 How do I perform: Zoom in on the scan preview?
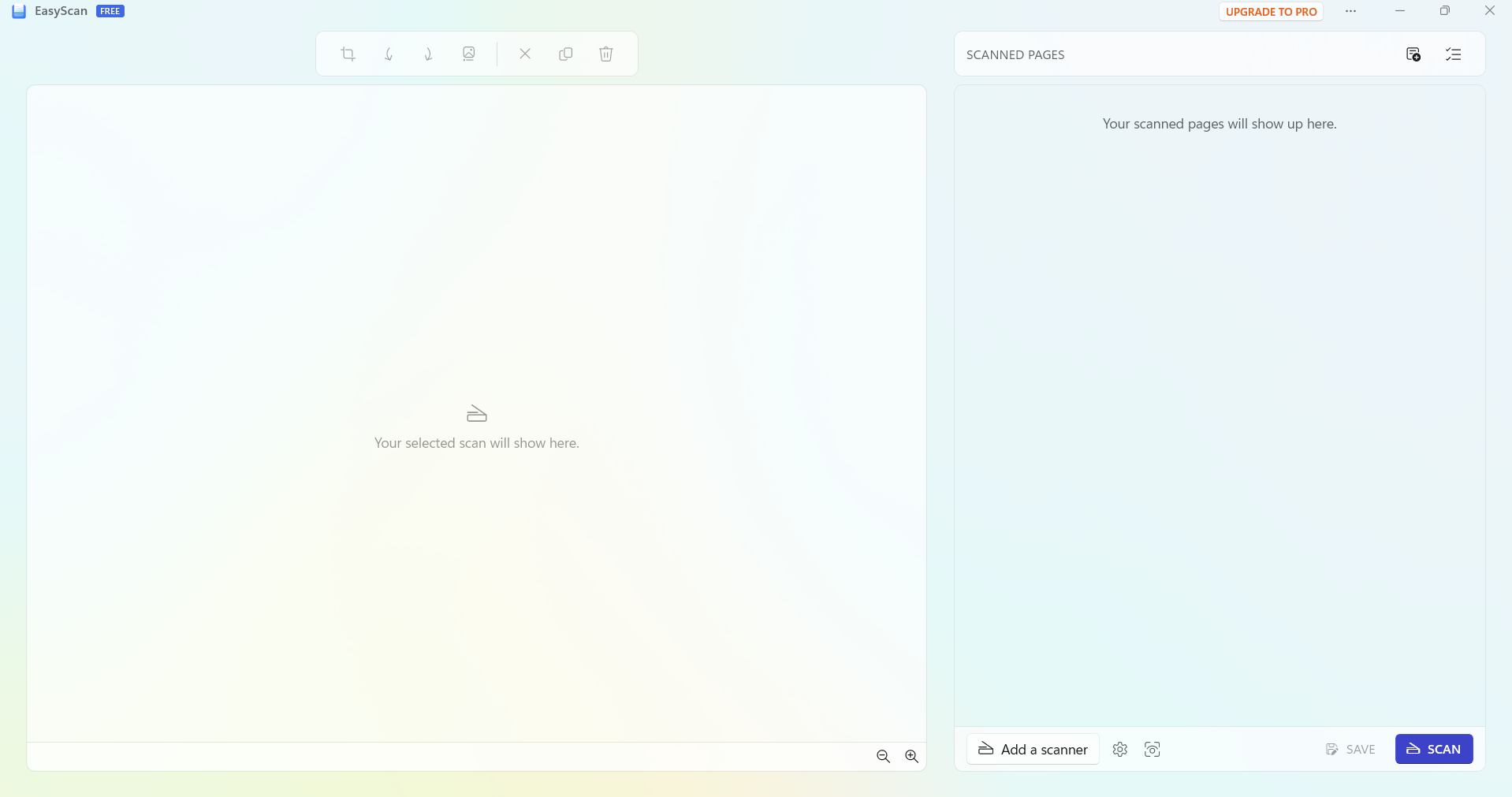[x=911, y=757]
